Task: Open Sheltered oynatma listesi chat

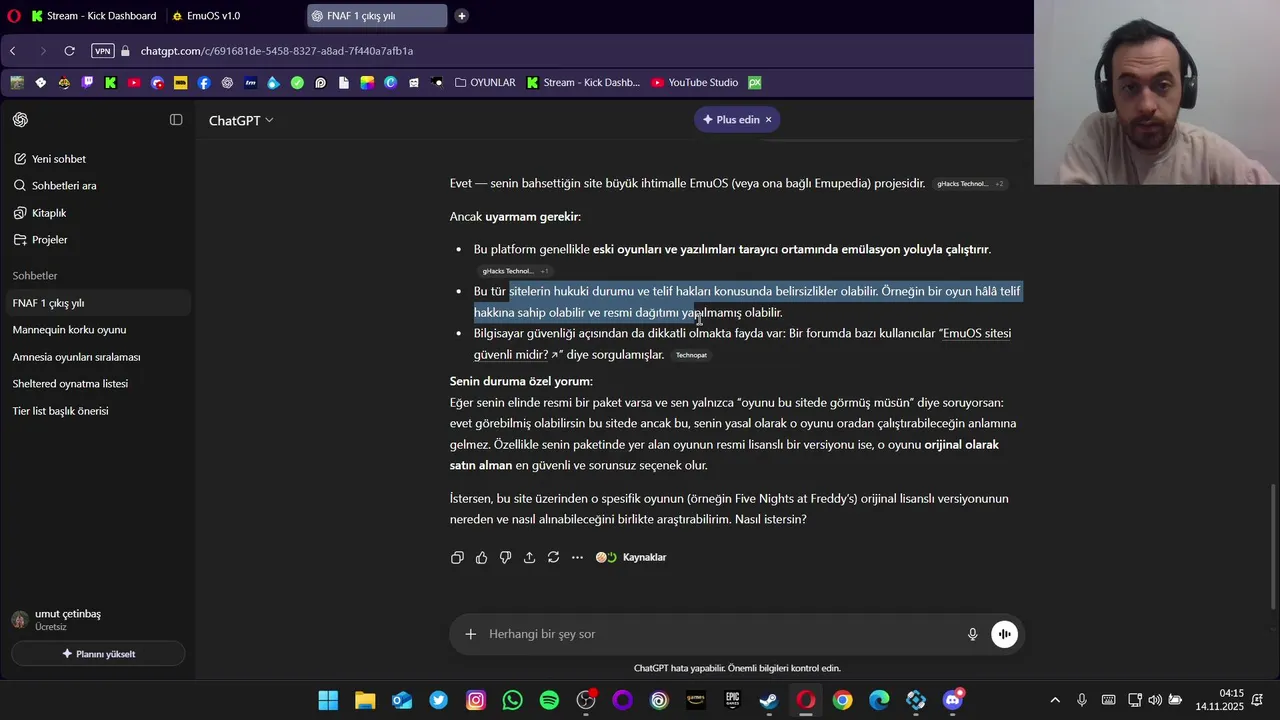Action: tap(97, 384)
